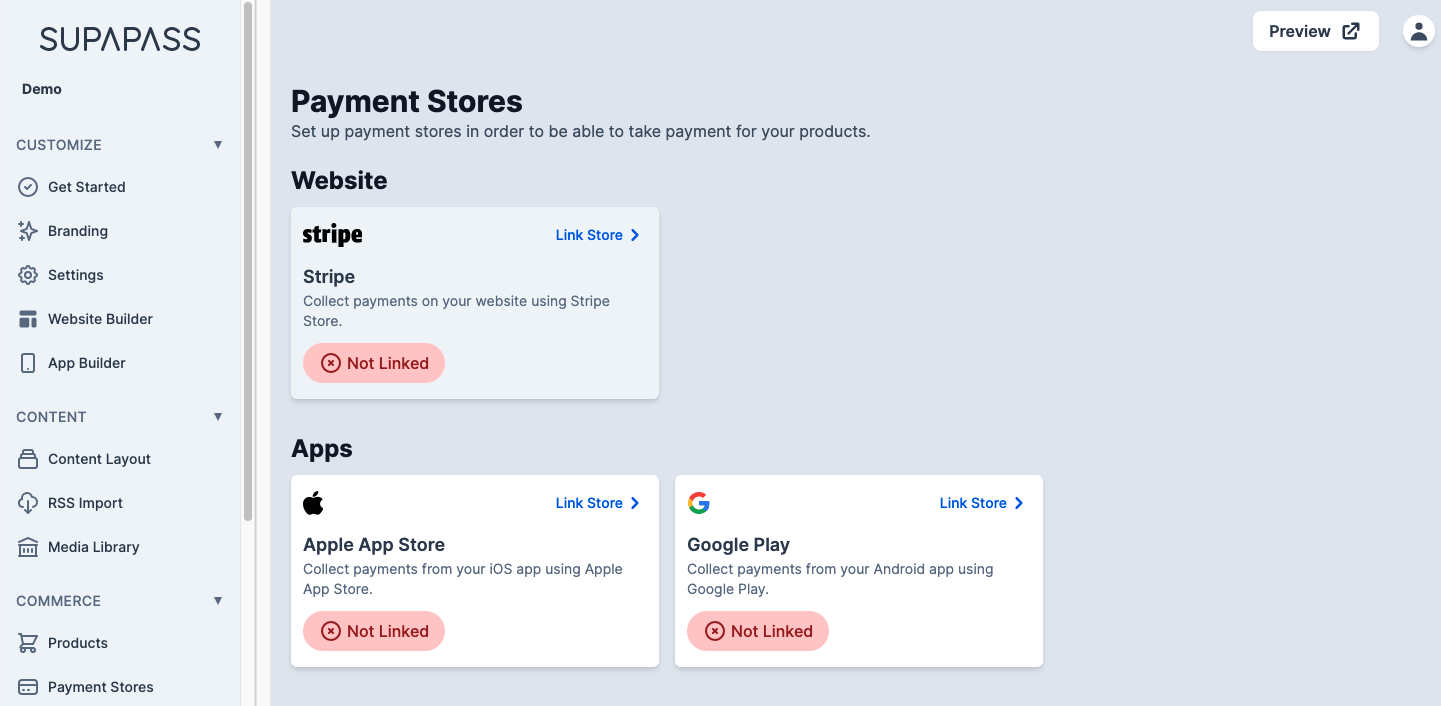Click the Payment Stores card icon
The image size is (1441, 706).
pyautogui.click(x=28, y=687)
